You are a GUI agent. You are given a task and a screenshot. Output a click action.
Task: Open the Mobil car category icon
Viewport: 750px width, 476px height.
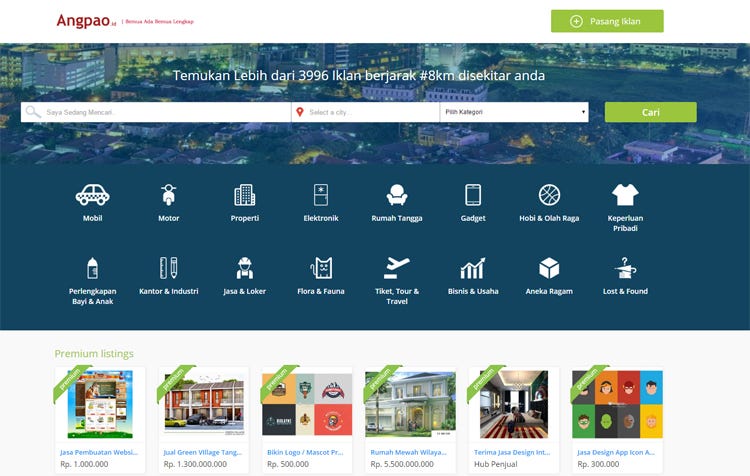coord(92,195)
